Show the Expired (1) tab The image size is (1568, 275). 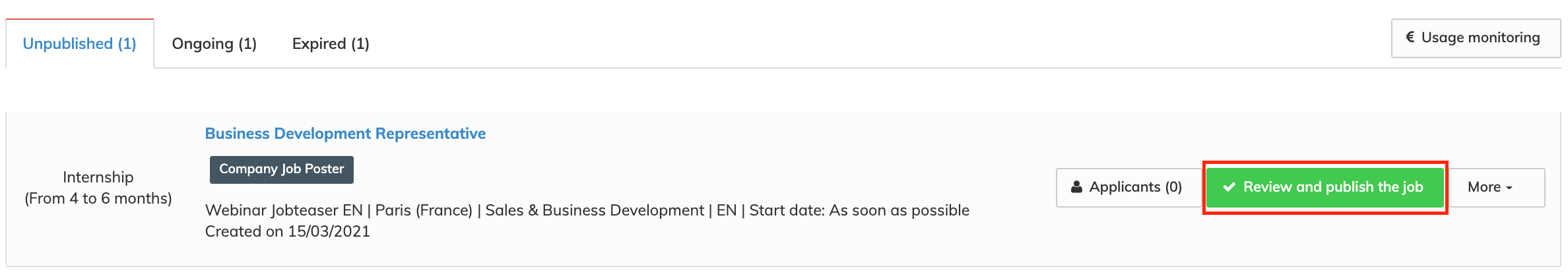coord(331,44)
